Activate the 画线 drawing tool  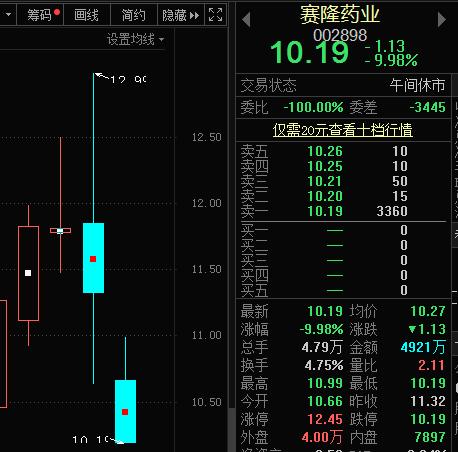coord(87,15)
